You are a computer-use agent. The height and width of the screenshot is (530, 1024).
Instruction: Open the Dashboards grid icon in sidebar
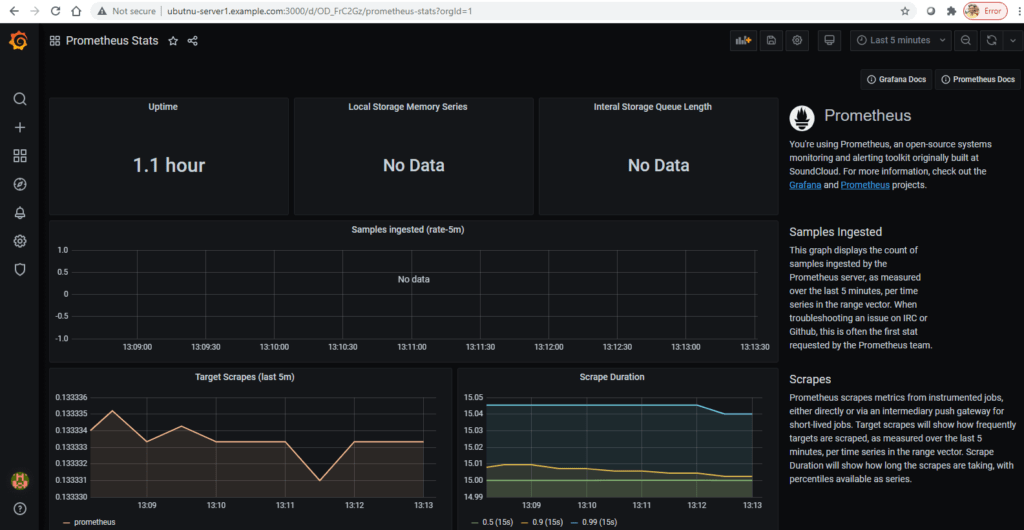20,156
